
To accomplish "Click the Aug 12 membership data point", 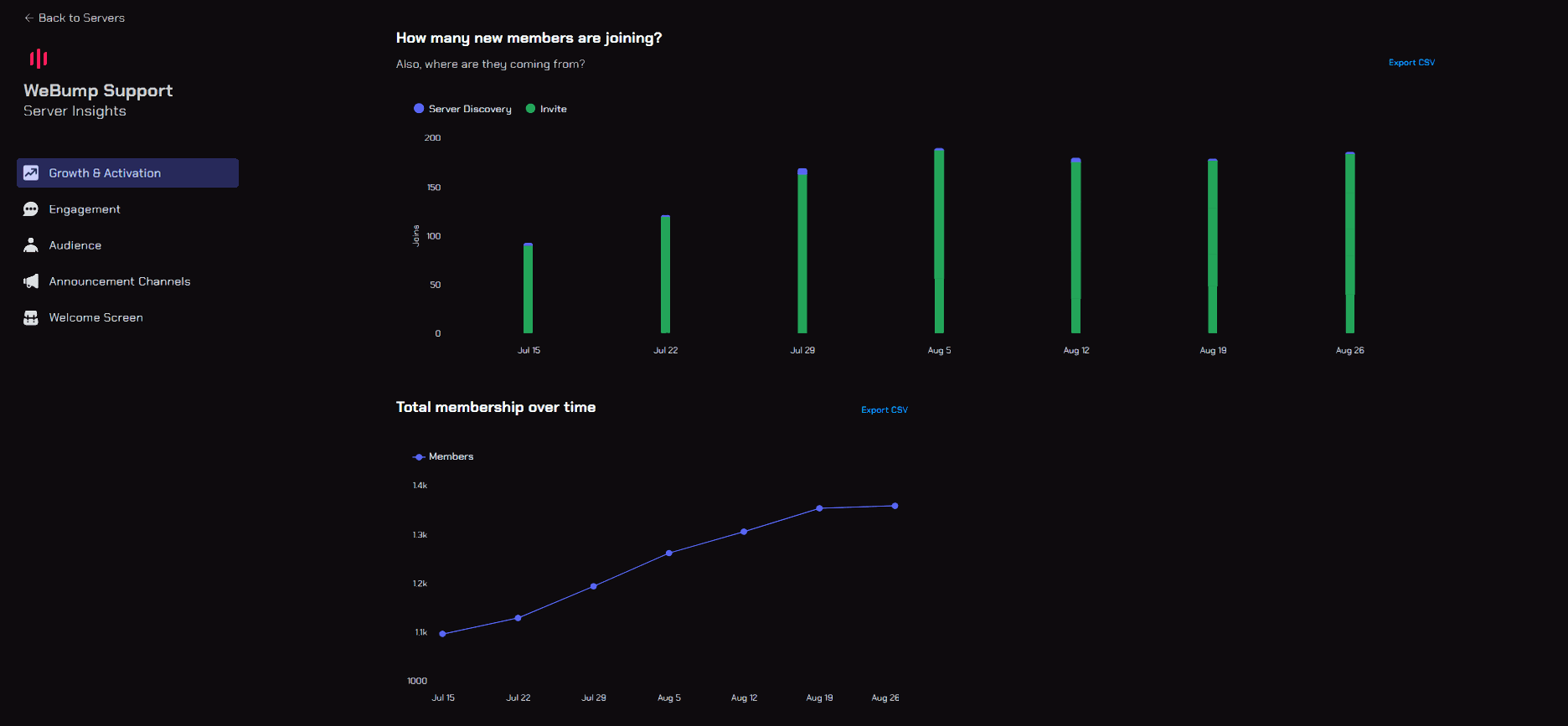I will click(x=744, y=532).
